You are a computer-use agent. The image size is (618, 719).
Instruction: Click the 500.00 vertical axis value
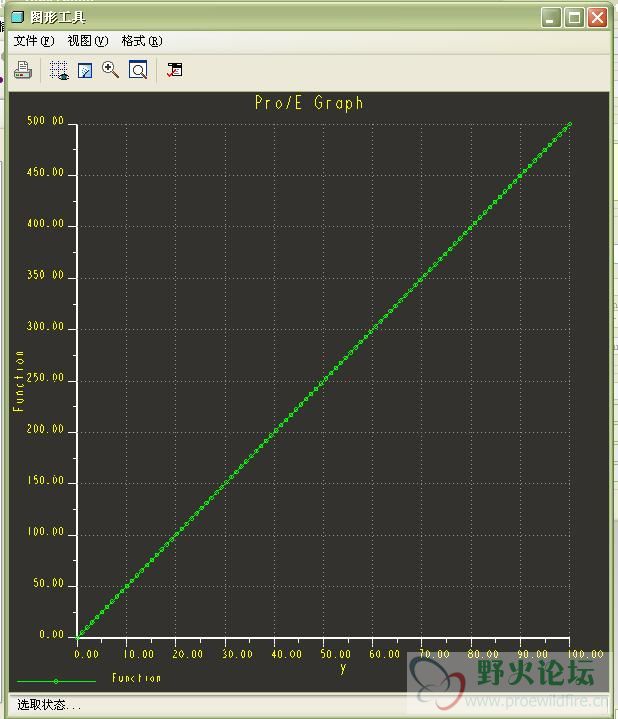(45, 121)
